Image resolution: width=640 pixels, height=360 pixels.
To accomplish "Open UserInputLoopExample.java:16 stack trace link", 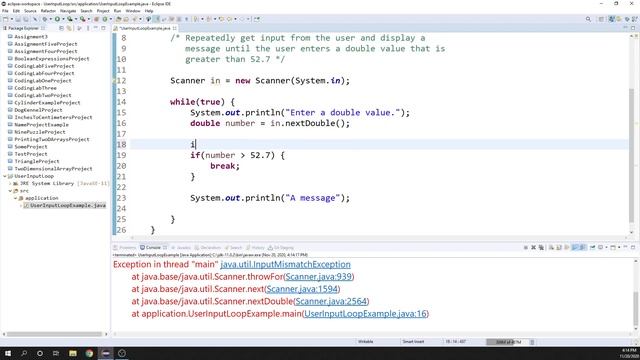I will click(365, 314).
